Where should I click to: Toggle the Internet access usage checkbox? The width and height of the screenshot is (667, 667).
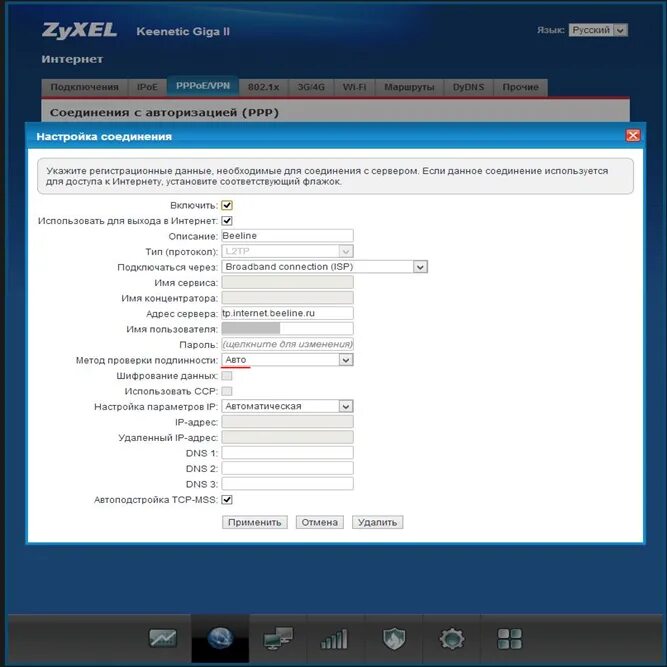pos(227,221)
